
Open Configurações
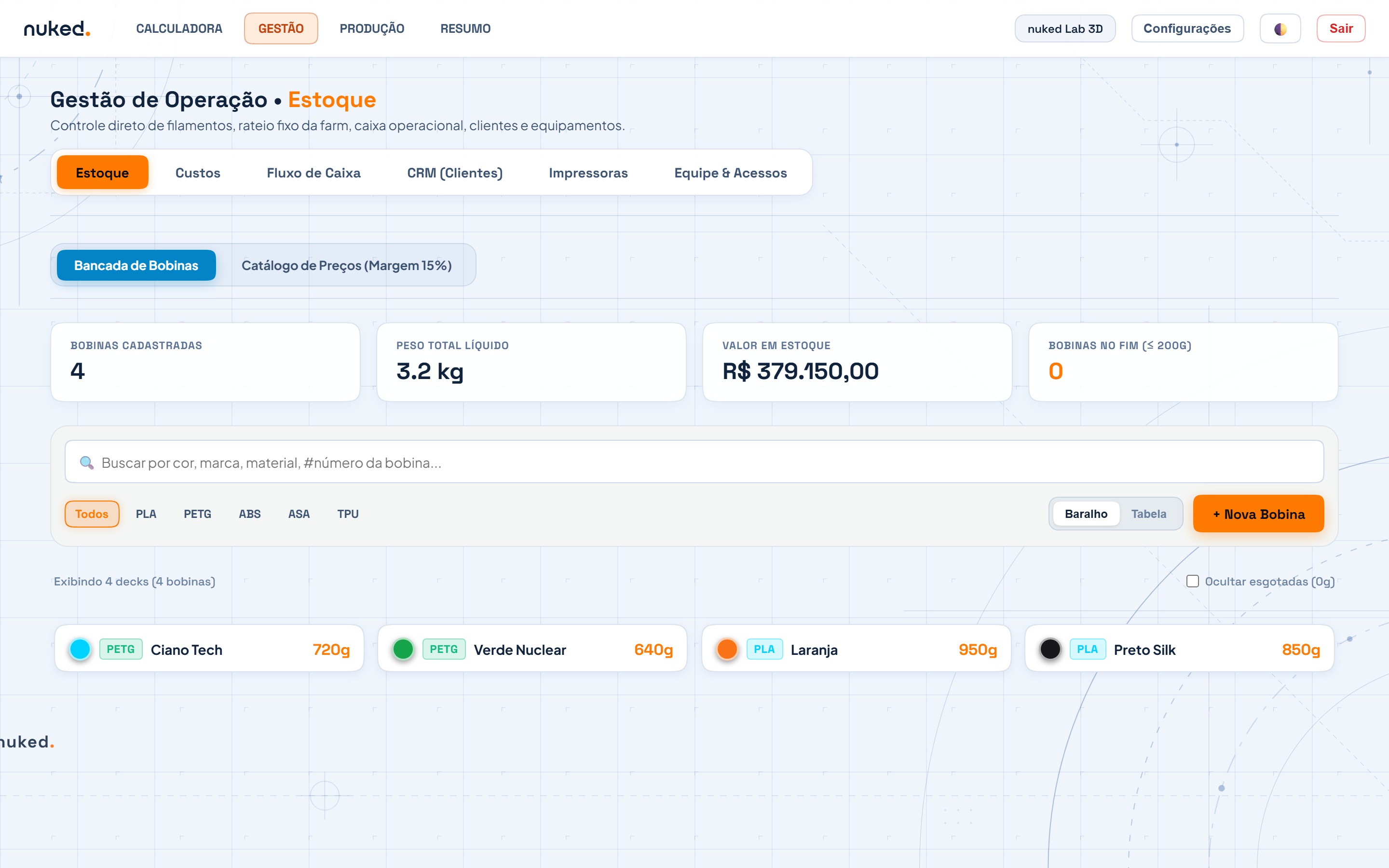pos(1187,29)
